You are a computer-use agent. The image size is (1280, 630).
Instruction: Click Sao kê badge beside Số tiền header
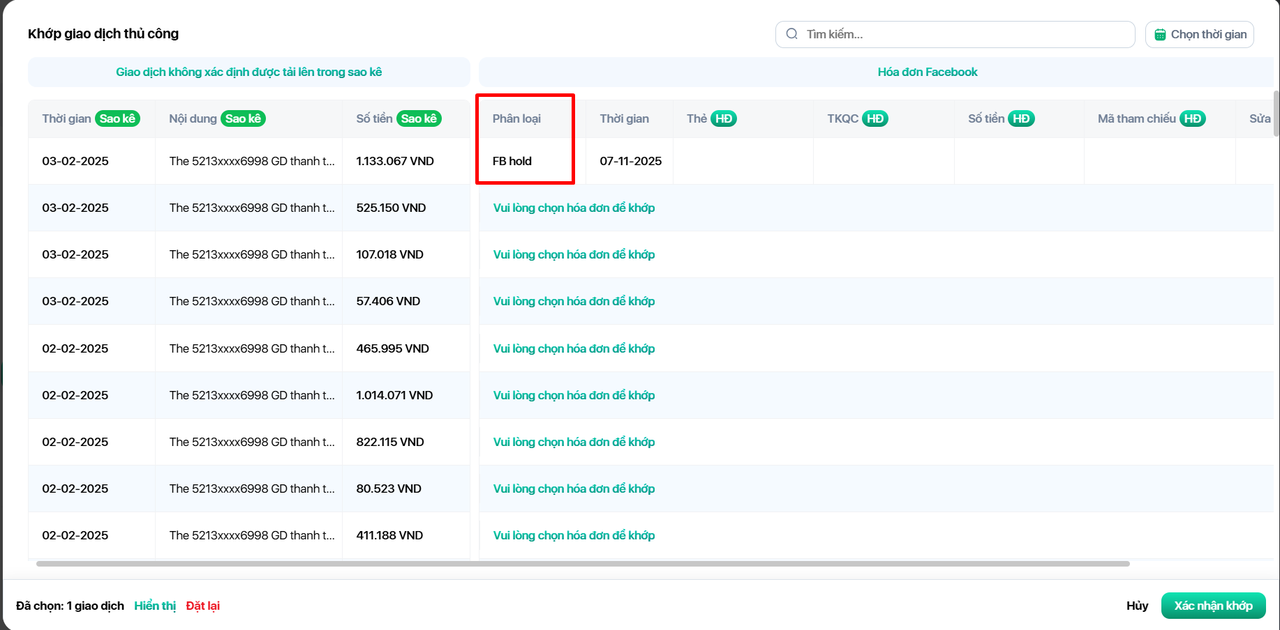pos(419,118)
